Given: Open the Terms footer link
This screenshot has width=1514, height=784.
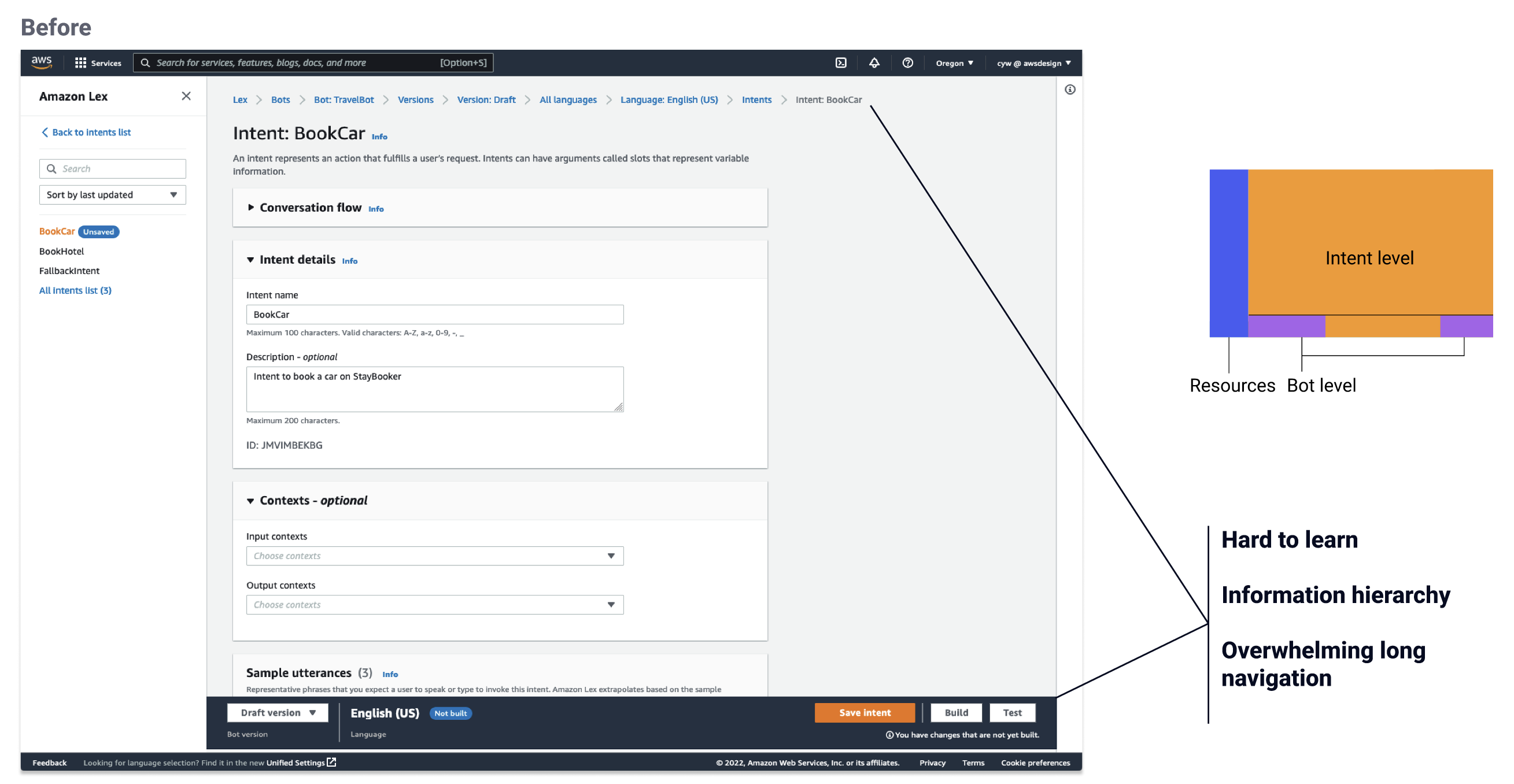Looking at the screenshot, I should tap(973, 762).
